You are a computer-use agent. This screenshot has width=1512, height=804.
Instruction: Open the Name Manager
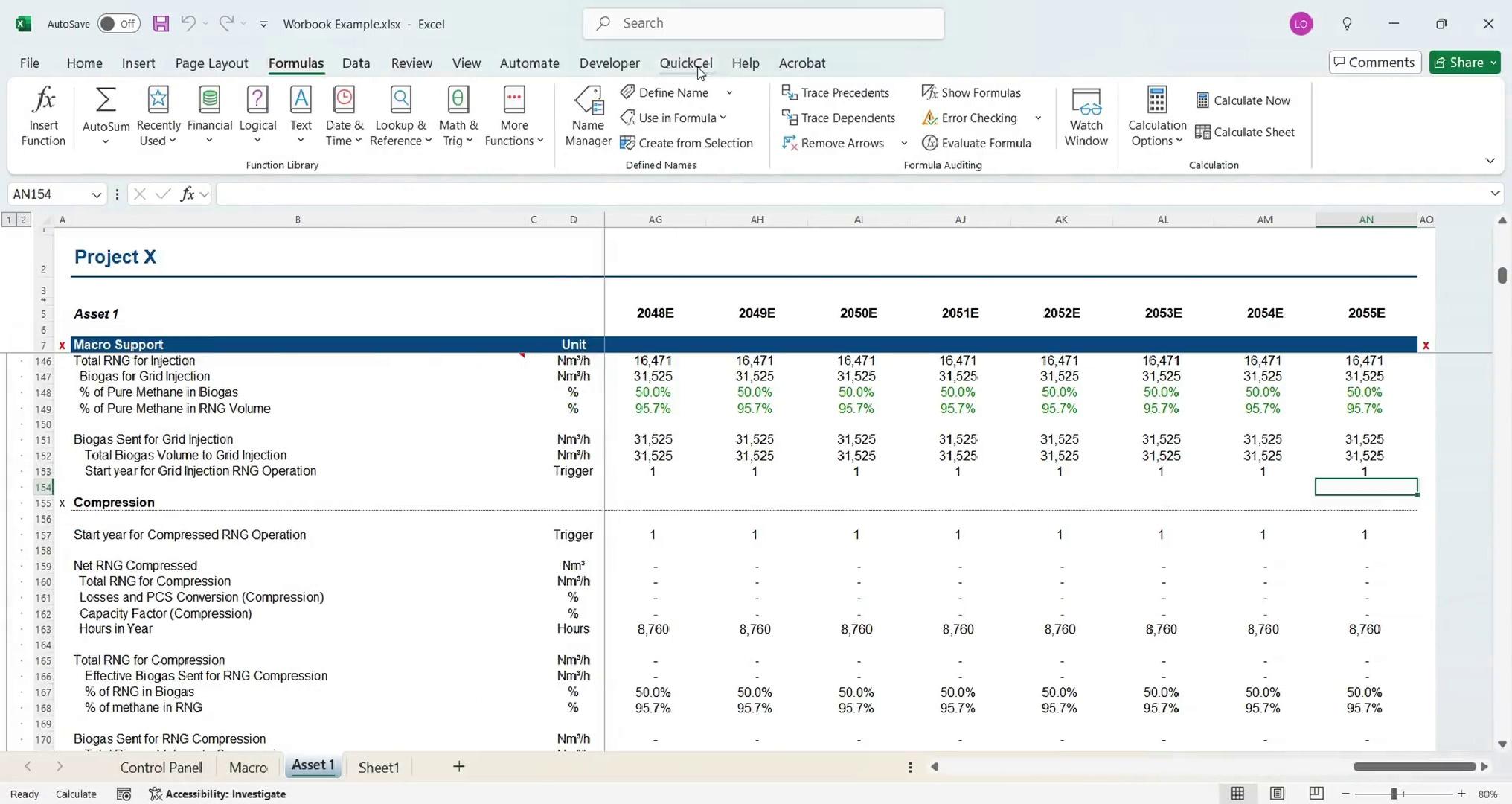588,116
